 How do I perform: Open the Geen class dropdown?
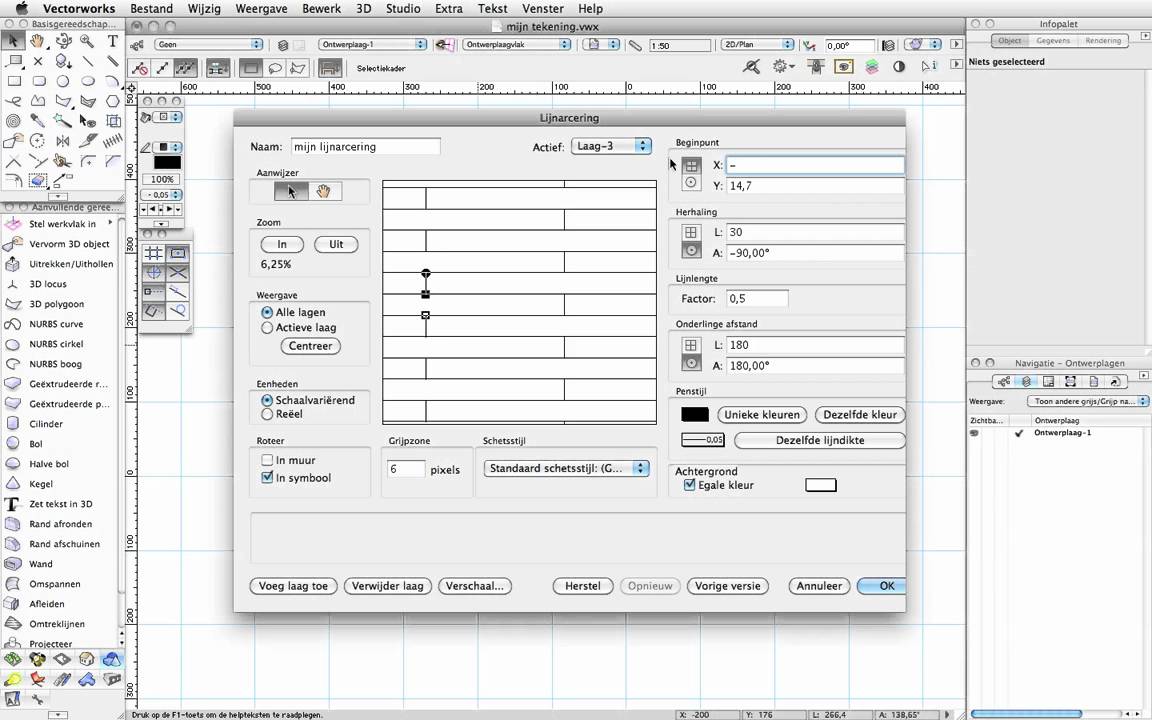tap(209, 45)
